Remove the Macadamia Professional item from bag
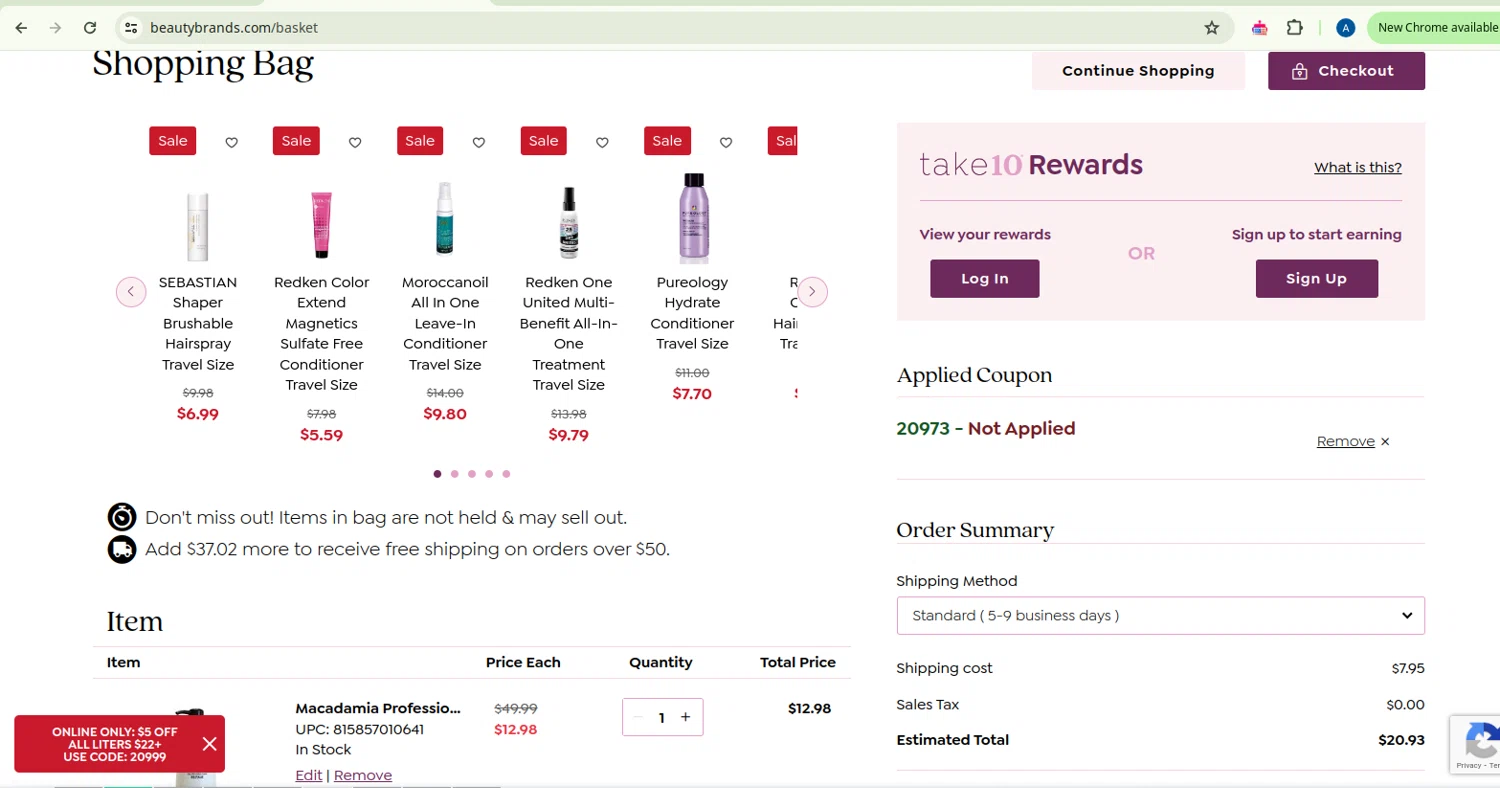The image size is (1500, 788). [x=363, y=775]
